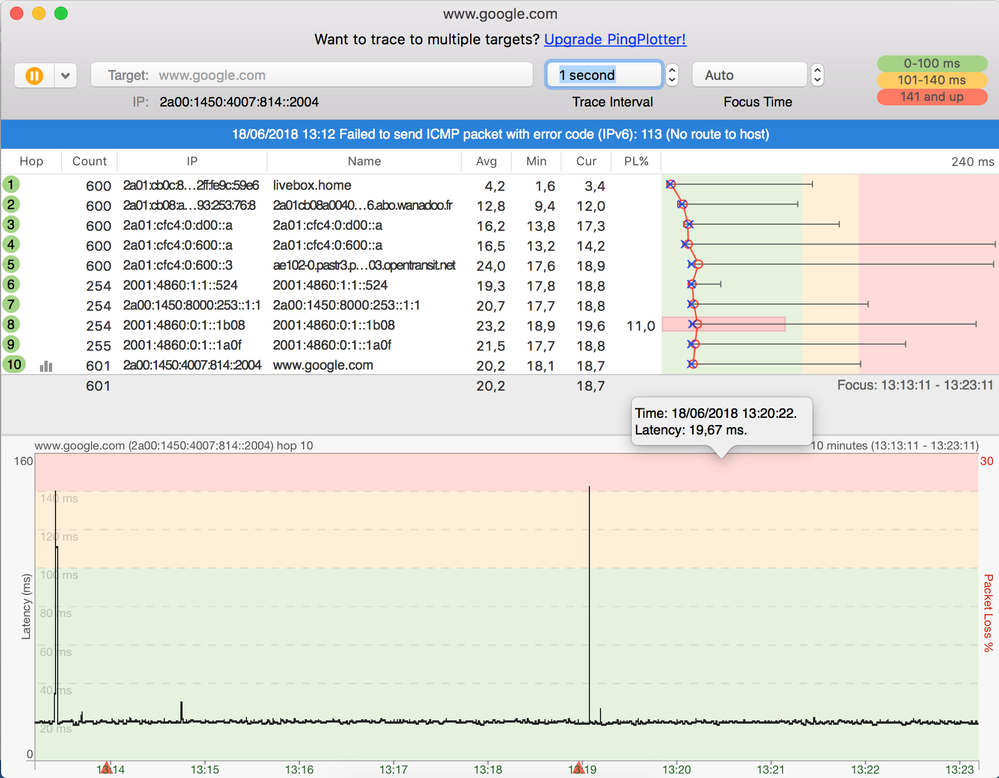Screen dimensions: 999x778
Task: Click the 13:17 time axis label
Action: tap(393, 770)
